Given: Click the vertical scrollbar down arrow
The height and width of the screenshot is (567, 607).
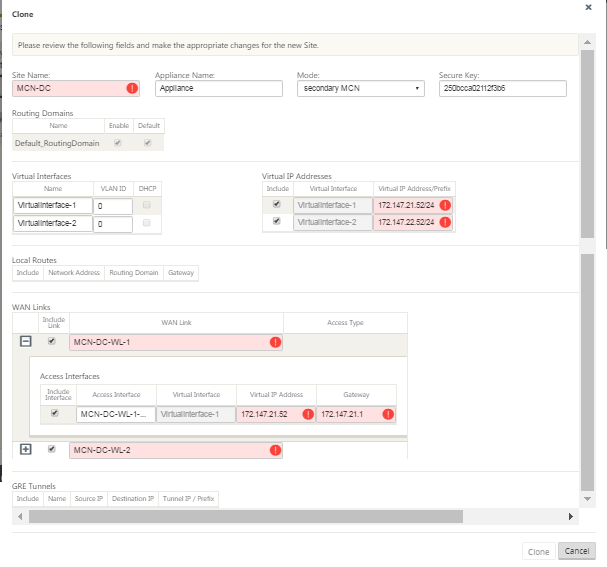Looking at the screenshot, I should click(587, 499).
